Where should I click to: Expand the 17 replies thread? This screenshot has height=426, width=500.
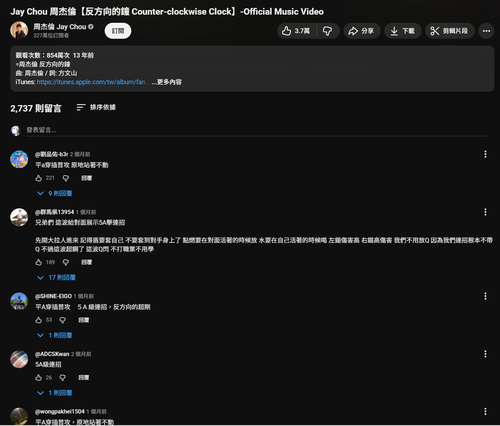(x=56, y=277)
